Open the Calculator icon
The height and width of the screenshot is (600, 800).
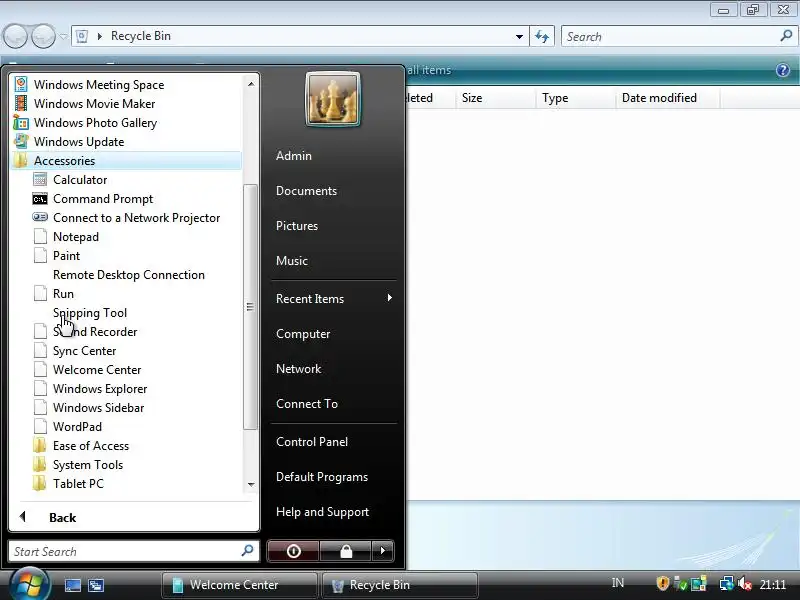point(40,180)
